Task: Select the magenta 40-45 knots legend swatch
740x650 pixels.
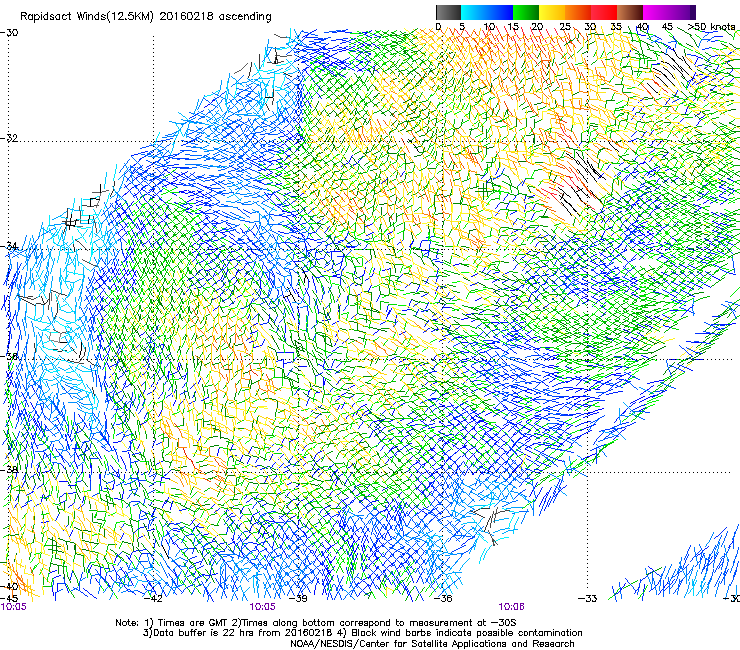Action: [x=656, y=12]
